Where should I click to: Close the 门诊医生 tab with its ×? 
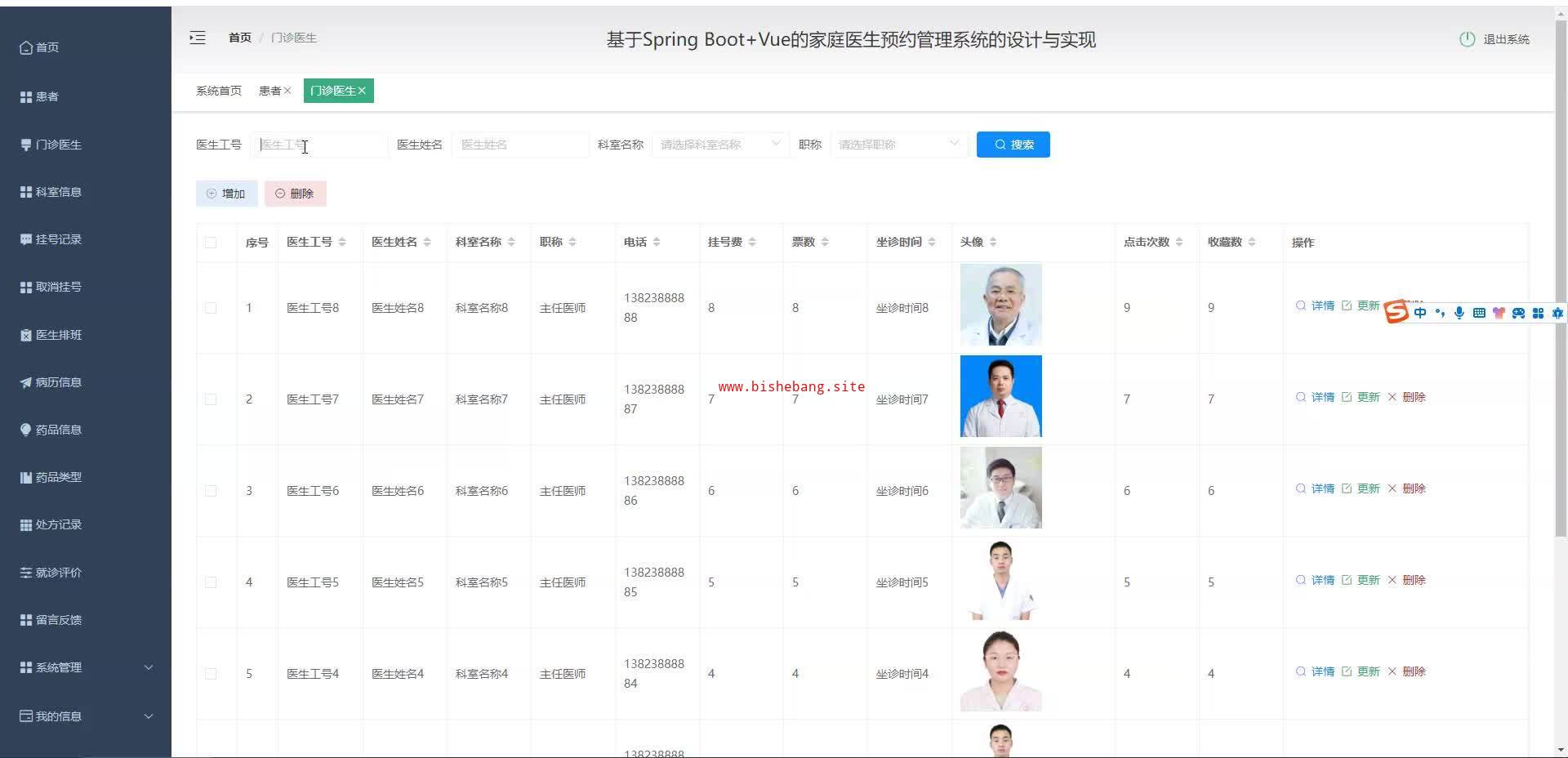[362, 91]
